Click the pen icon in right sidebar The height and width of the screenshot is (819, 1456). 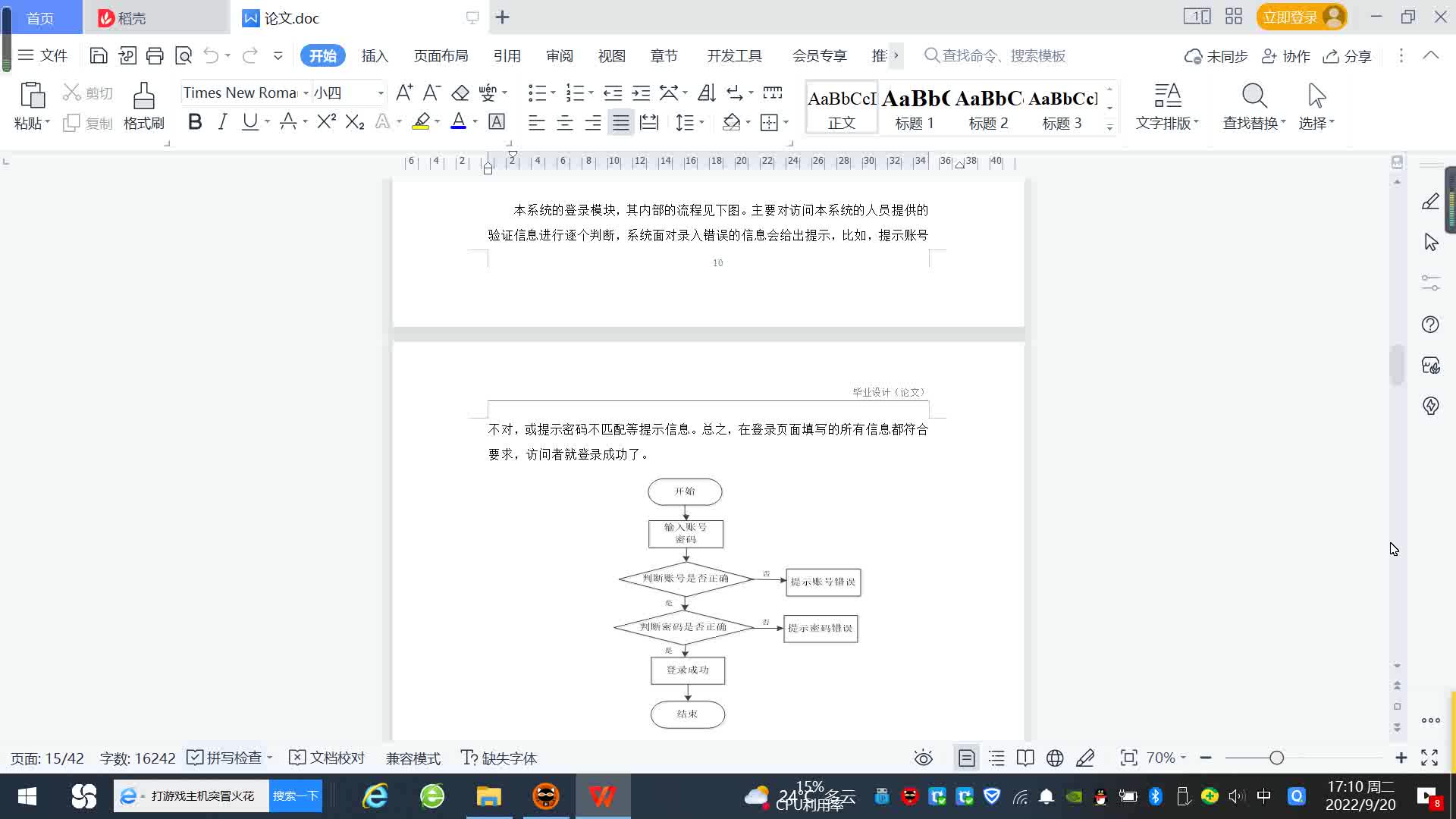[x=1430, y=201]
